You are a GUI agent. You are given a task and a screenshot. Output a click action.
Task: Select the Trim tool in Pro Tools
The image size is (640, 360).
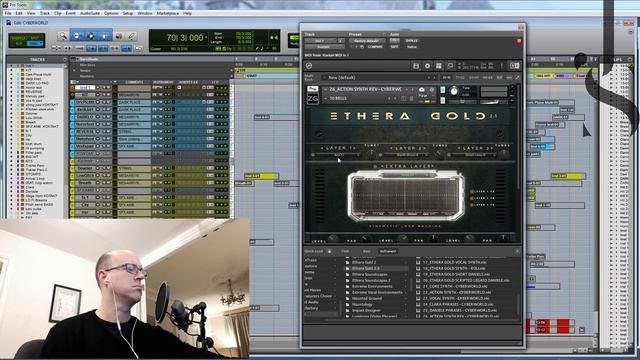(77, 36)
